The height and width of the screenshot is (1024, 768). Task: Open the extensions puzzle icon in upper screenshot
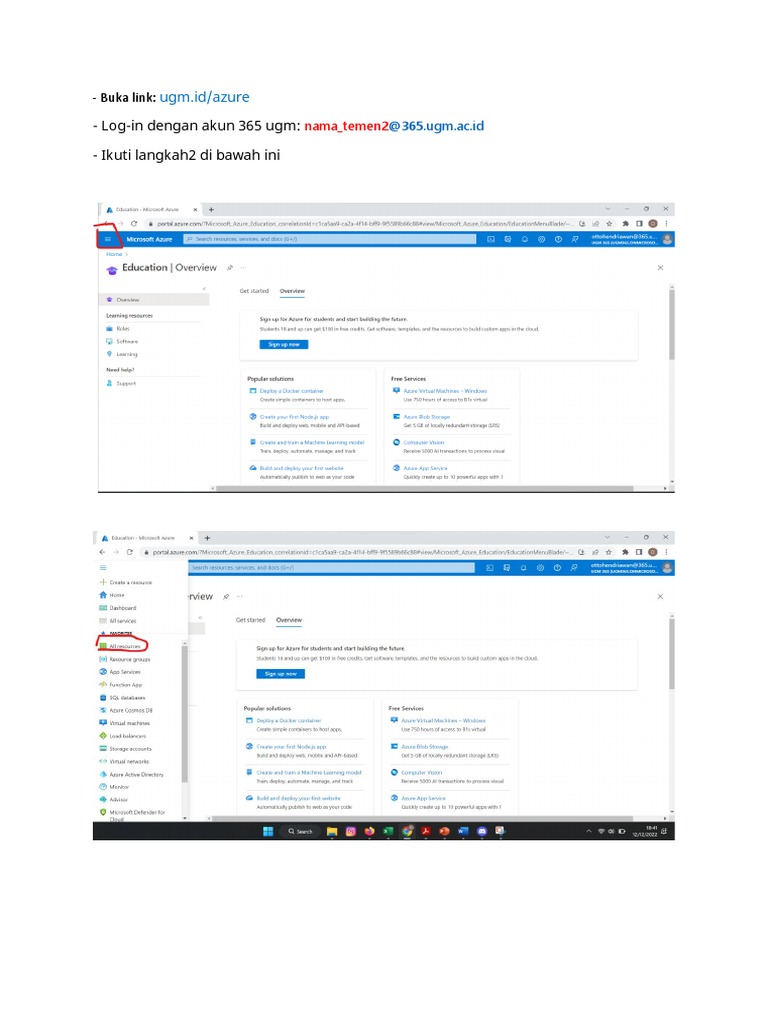coord(625,223)
